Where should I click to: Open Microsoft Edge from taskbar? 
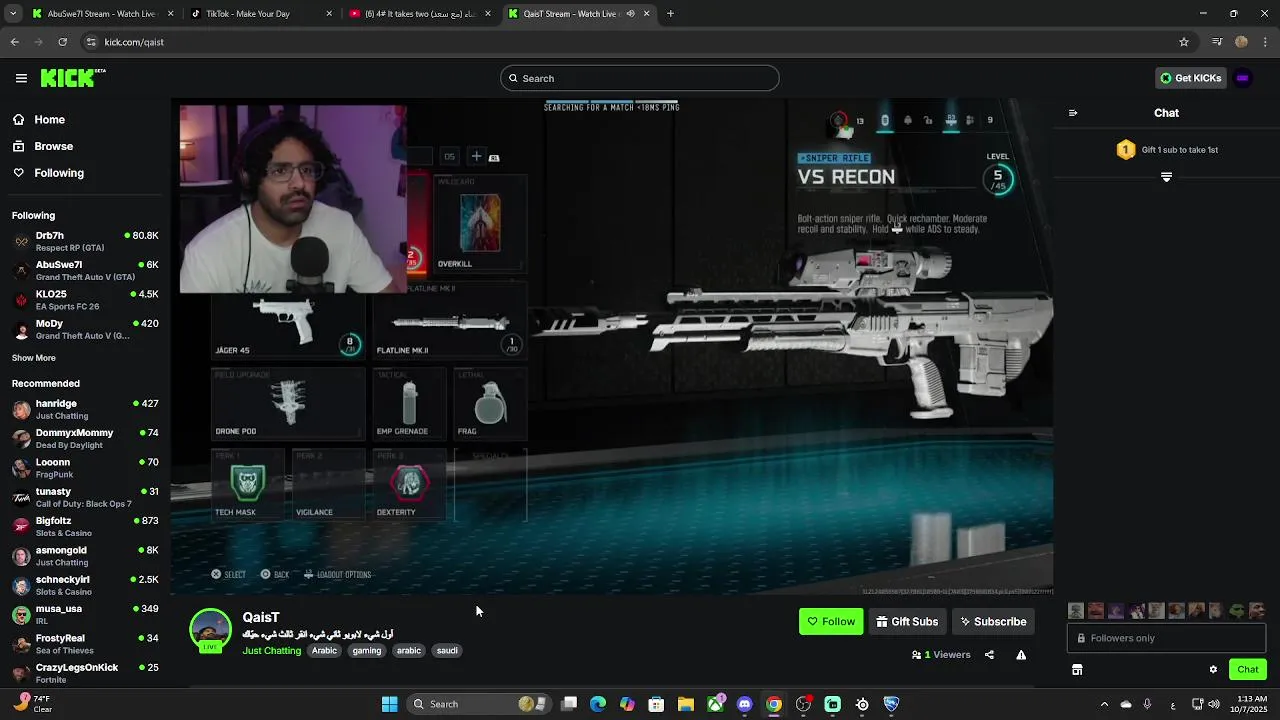[x=598, y=704]
